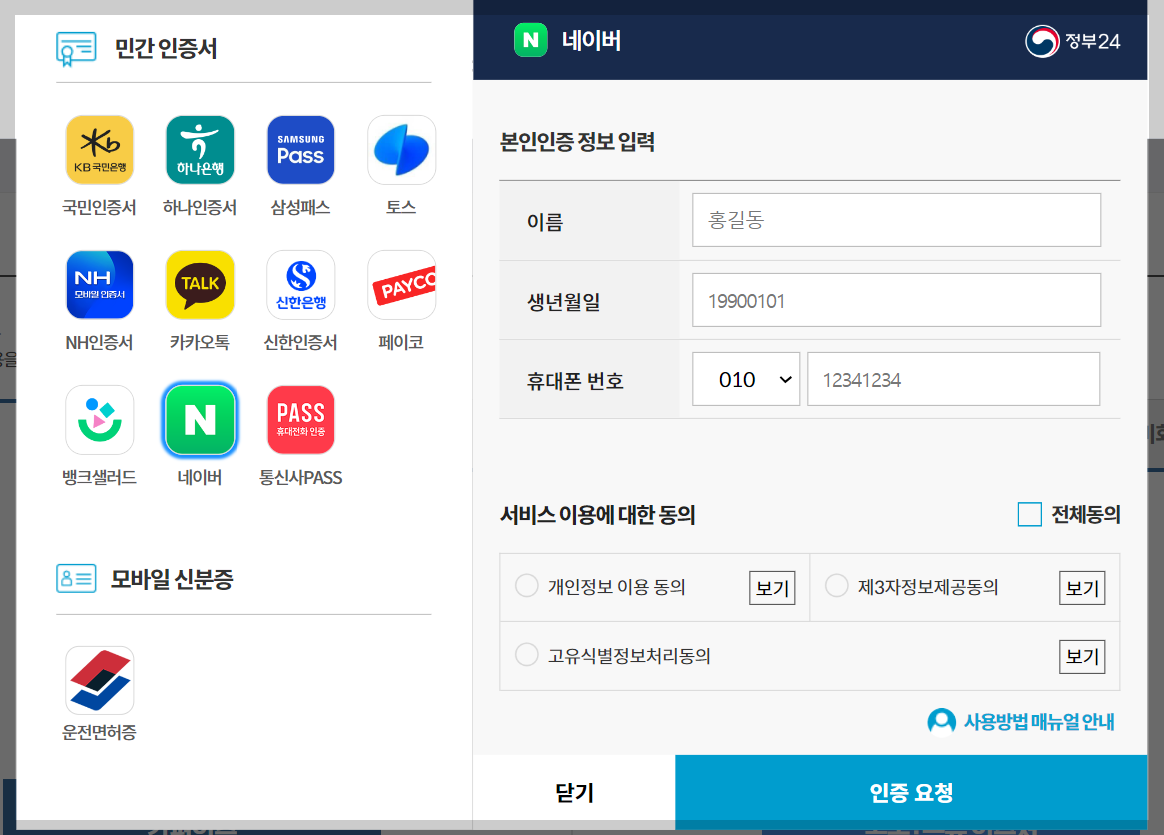Open the 010 phone prefix dropdown
This screenshot has height=835, width=1164.
click(746, 379)
